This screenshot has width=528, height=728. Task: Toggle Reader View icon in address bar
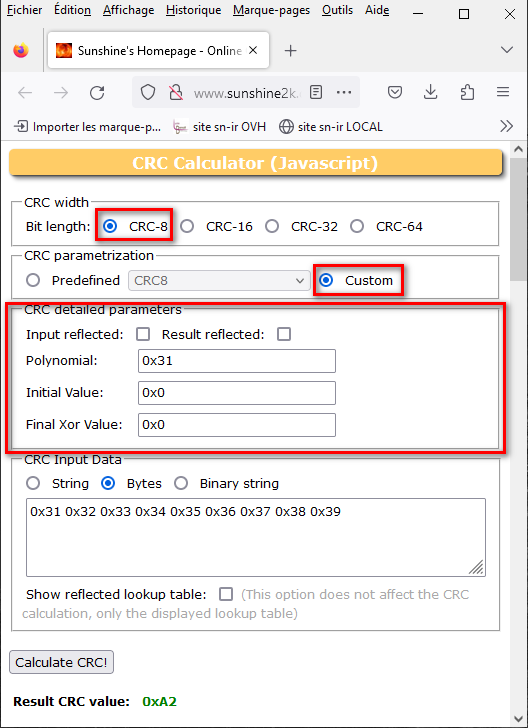(x=316, y=92)
